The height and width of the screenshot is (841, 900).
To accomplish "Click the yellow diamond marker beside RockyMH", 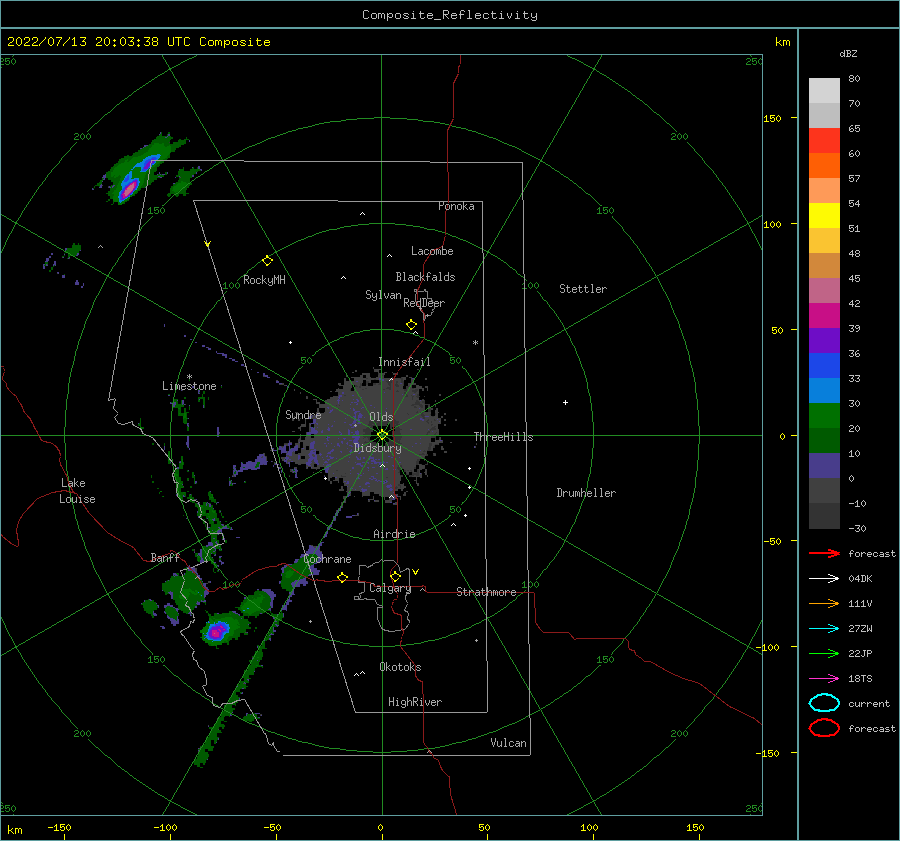I will click(x=267, y=261).
